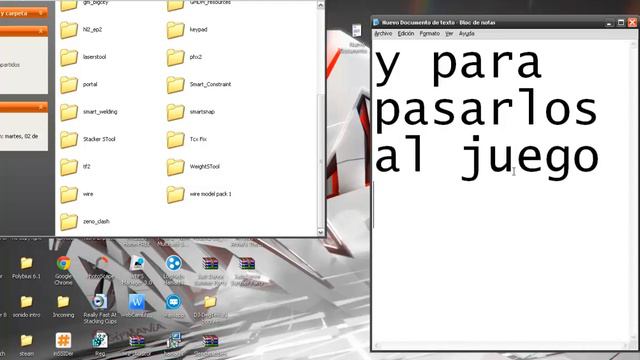Collapse the middle orange sidebar panel

point(41,31)
